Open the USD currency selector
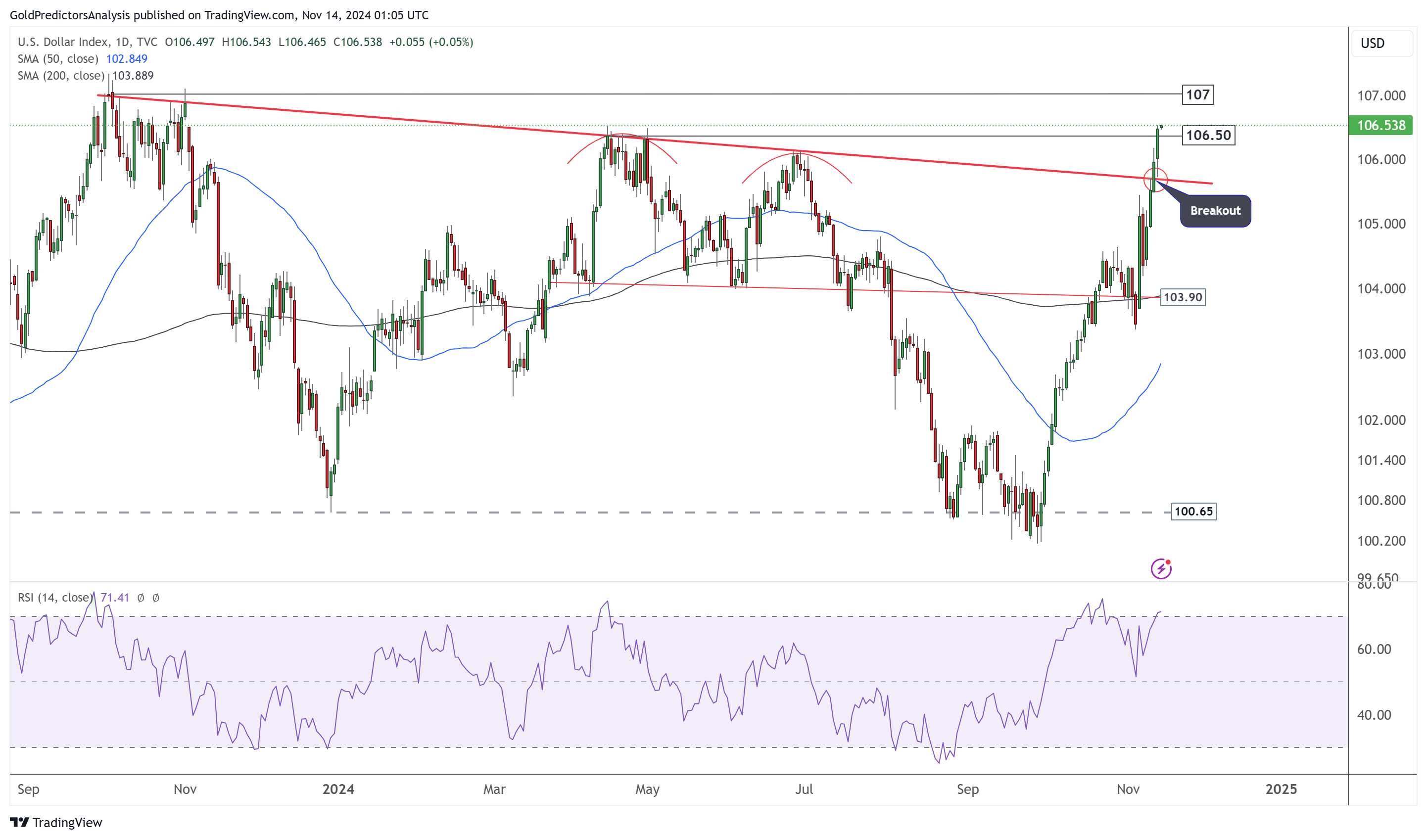Screen dimensions: 1427x840 point(1379,44)
